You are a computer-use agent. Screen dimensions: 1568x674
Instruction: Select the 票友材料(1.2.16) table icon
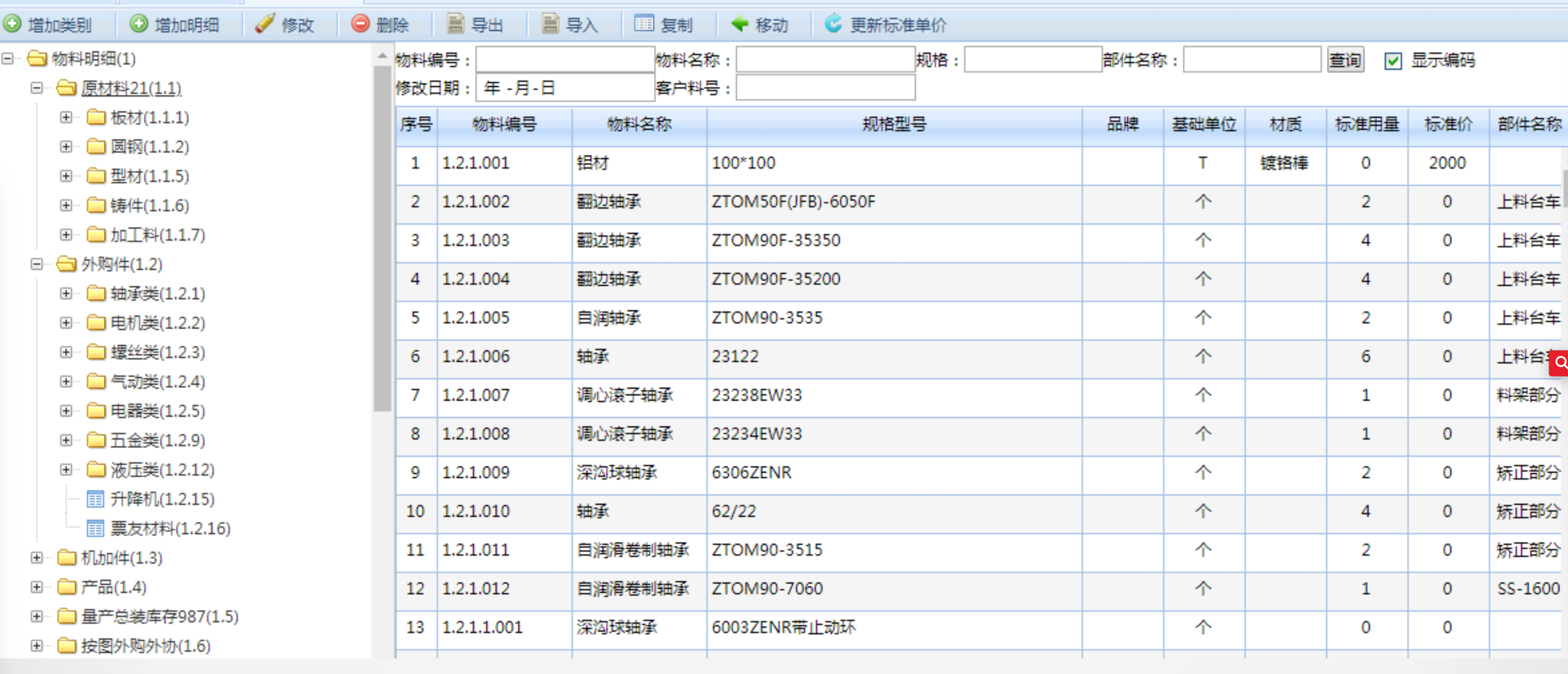pos(95,529)
